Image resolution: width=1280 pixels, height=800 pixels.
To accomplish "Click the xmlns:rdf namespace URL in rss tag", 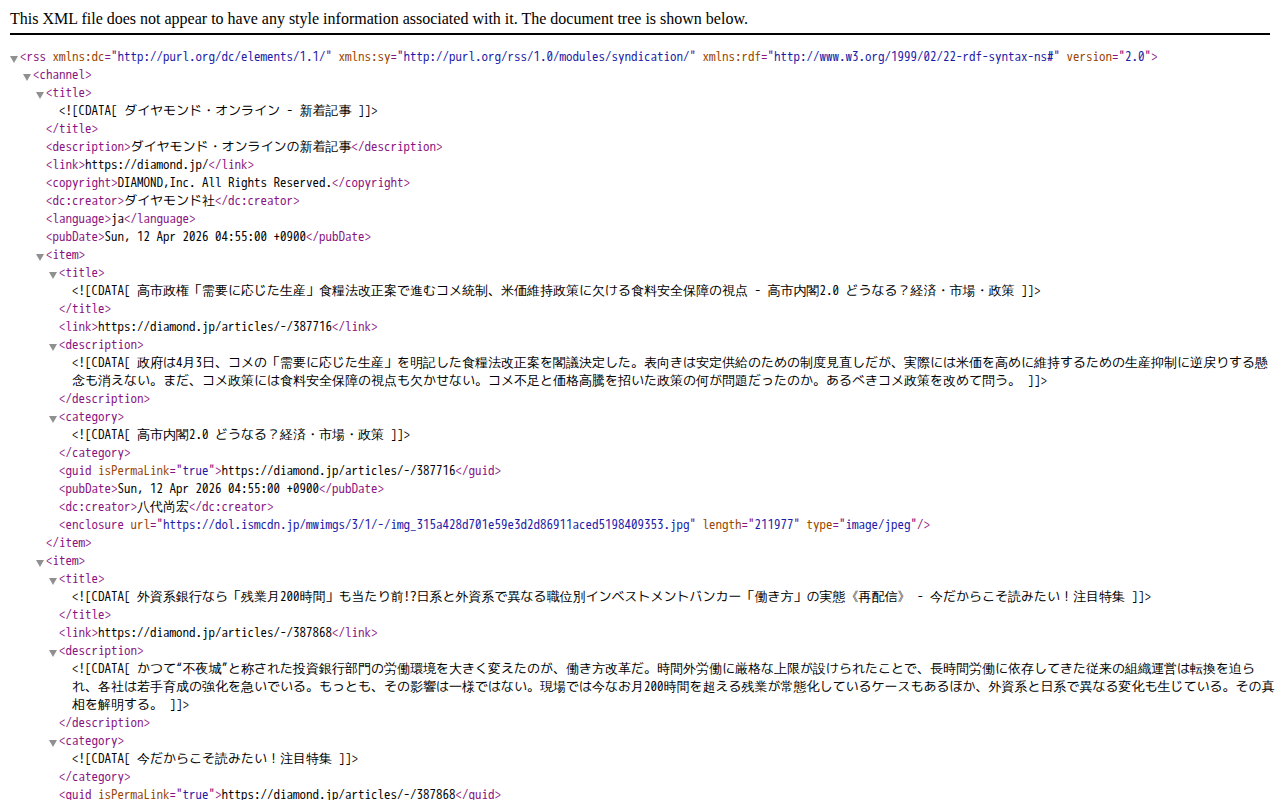I will [x=914, y=57].
